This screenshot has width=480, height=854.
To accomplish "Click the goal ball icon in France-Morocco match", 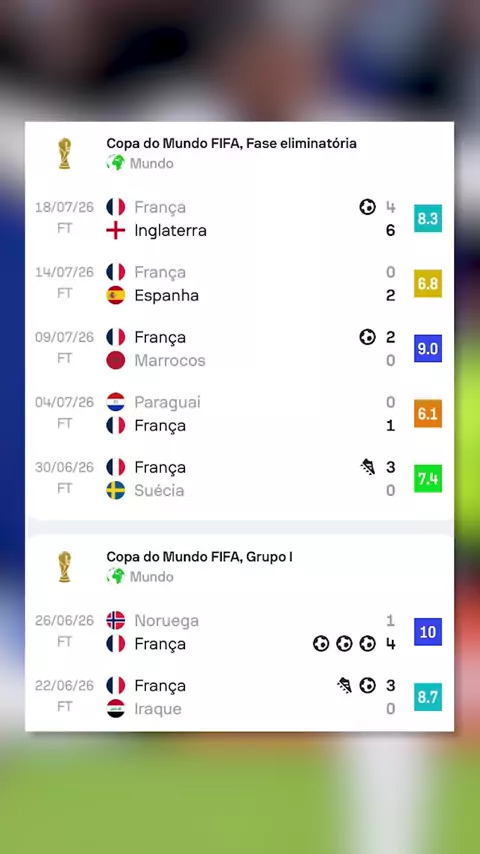I will [x=367, y=337].
